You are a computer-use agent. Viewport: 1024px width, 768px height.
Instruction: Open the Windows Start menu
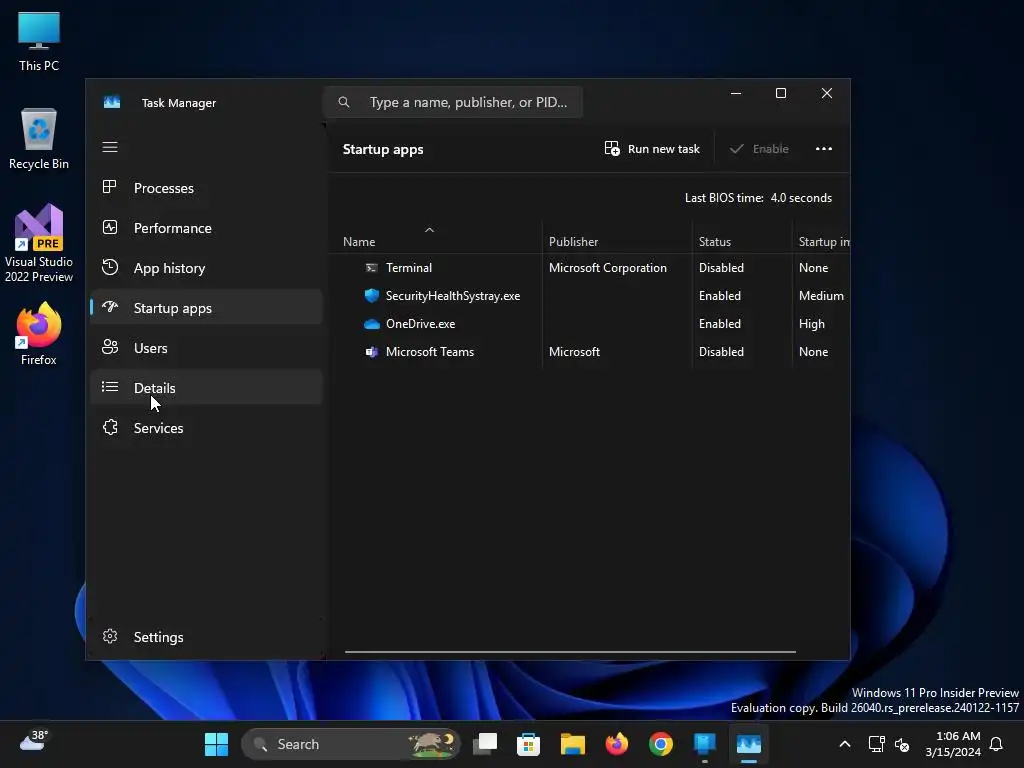click(x=216, y=744)
